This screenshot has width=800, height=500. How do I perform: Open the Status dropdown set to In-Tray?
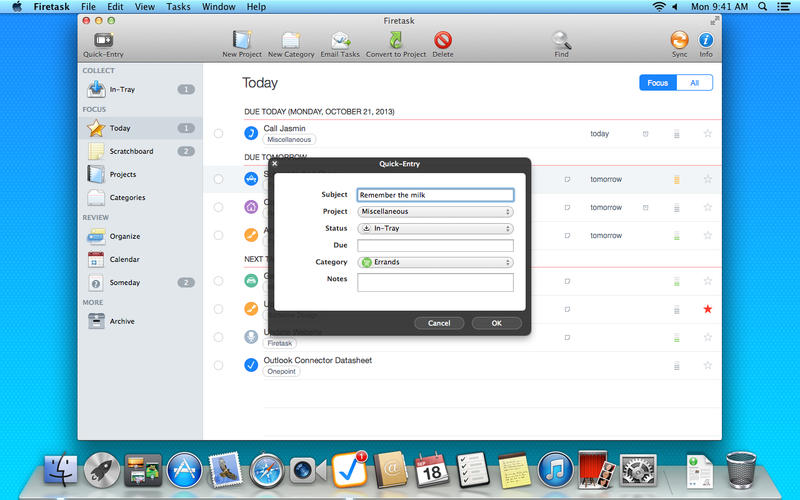coord(435,229)
